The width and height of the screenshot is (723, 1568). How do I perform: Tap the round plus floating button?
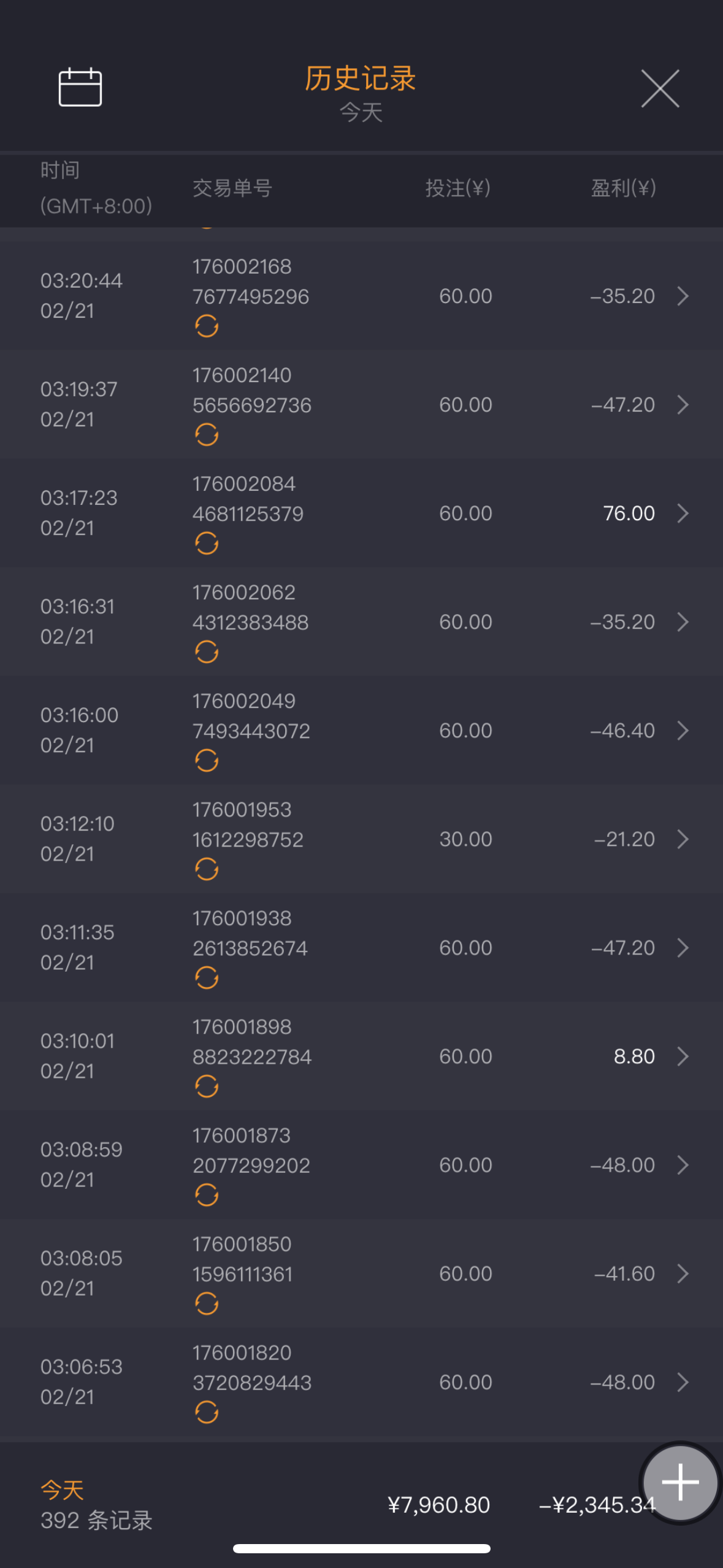tap(679, 1482)
